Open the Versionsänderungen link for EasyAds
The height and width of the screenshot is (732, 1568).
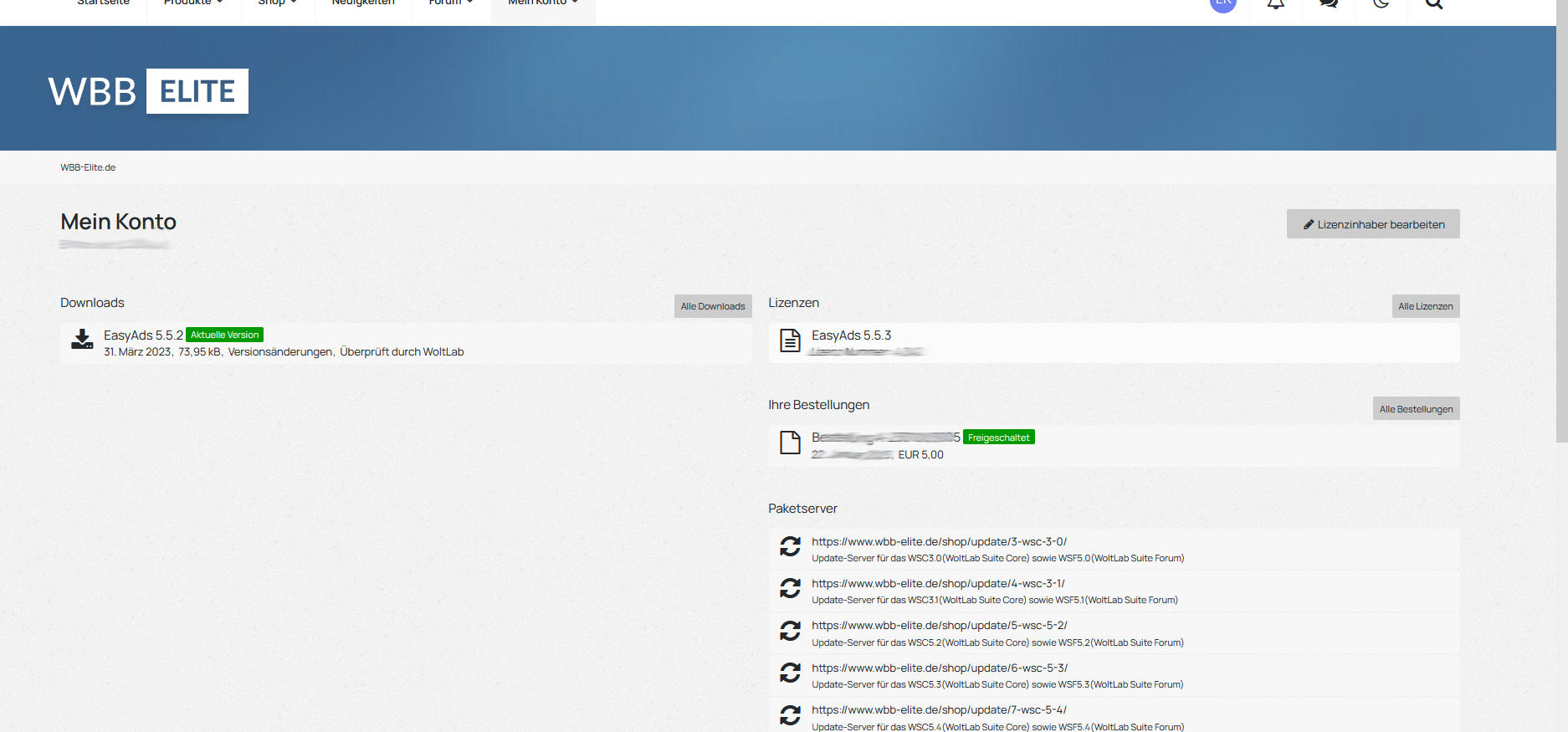point(280,352)
